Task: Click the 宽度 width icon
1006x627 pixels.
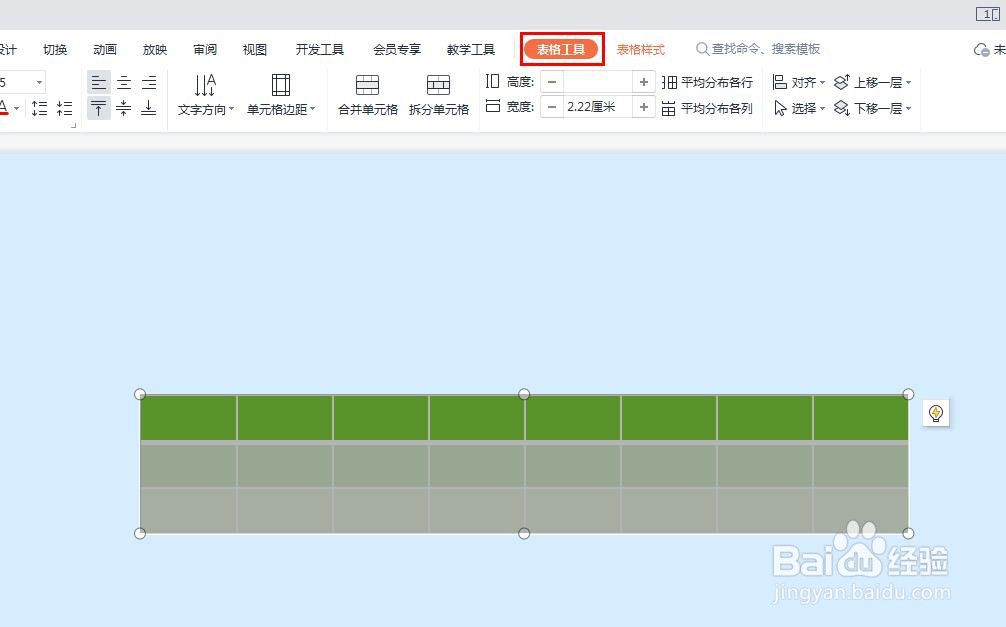Action: 492,107
